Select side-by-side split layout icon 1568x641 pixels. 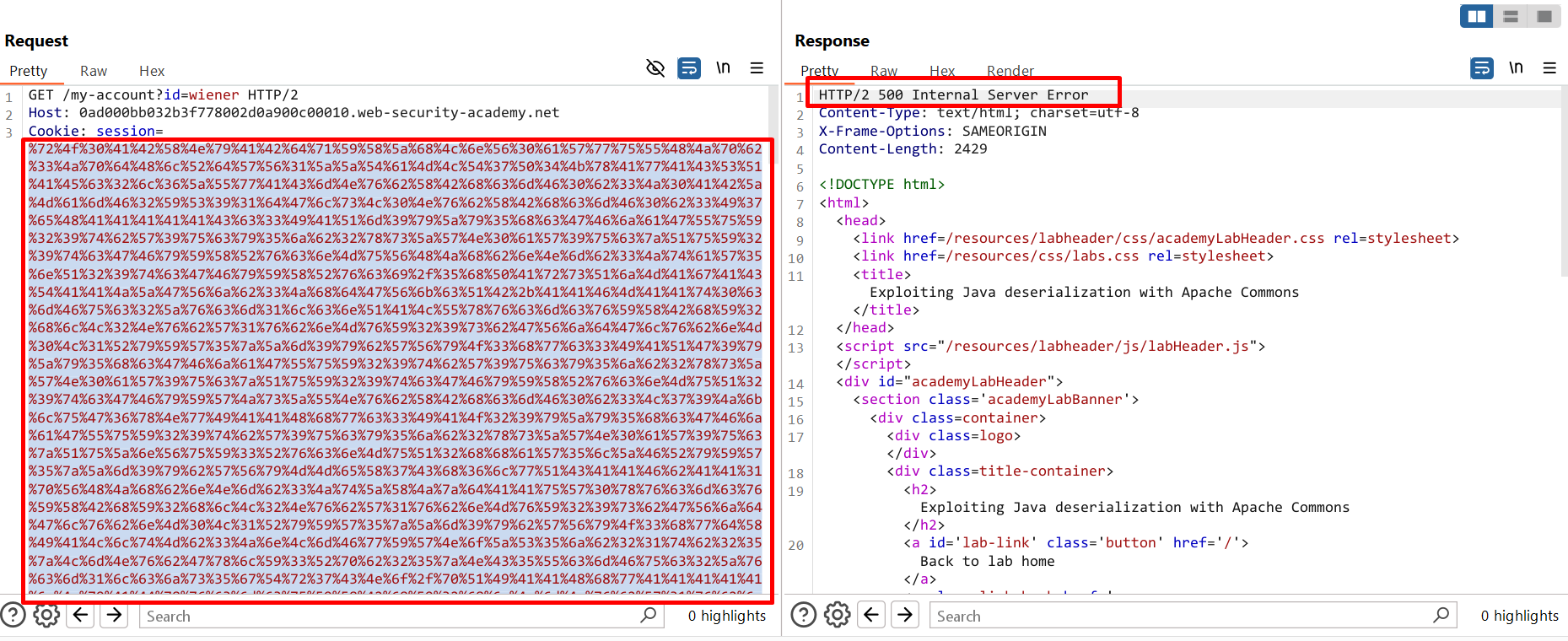(x=1477, y=16)
